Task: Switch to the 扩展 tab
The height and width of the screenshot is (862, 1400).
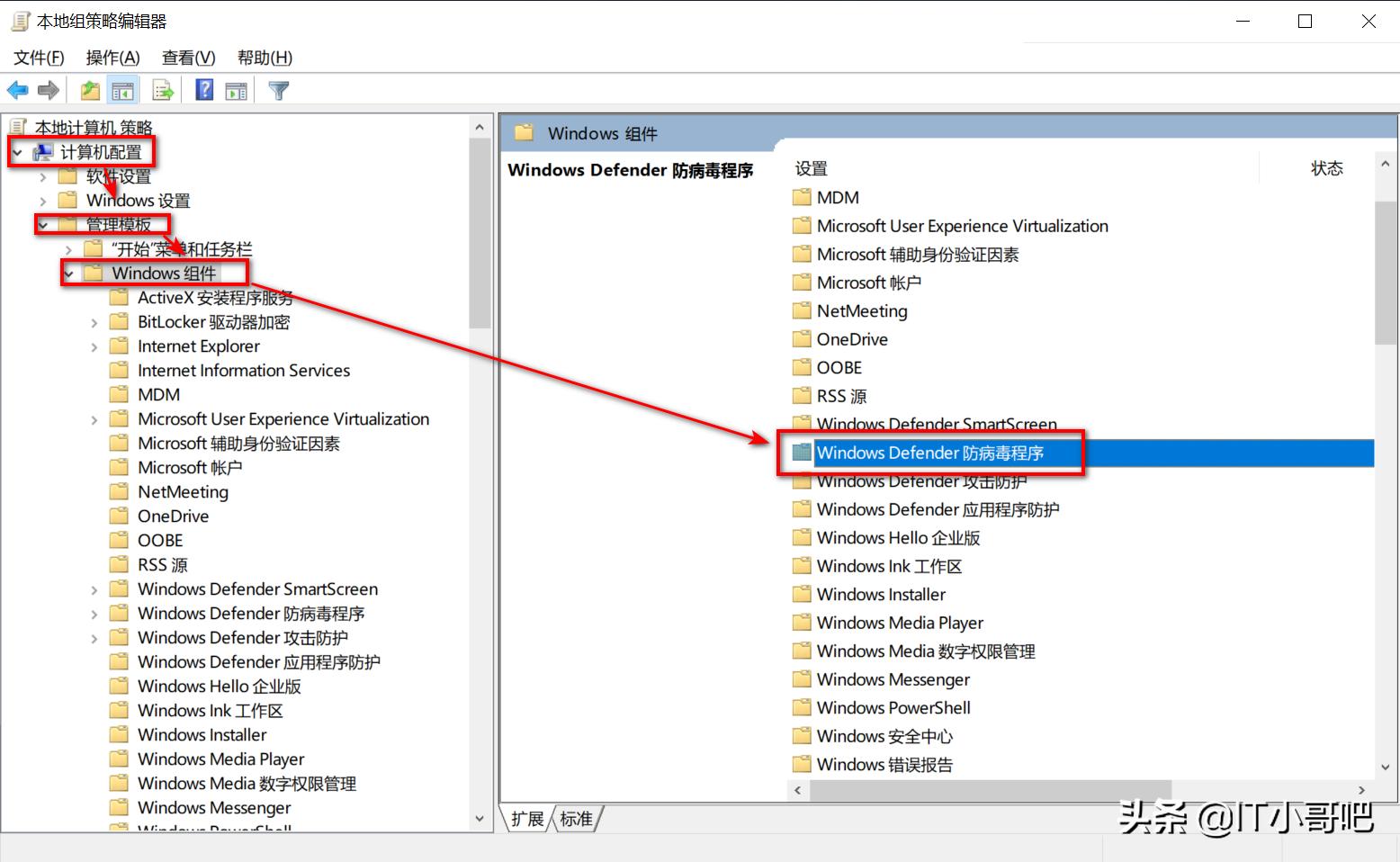Action: point(526,818)
